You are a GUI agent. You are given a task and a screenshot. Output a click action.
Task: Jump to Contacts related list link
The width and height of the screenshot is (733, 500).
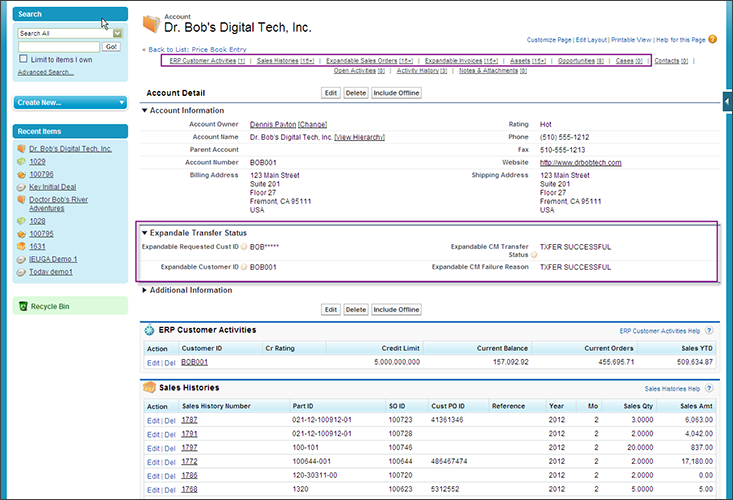coord(671,61)
